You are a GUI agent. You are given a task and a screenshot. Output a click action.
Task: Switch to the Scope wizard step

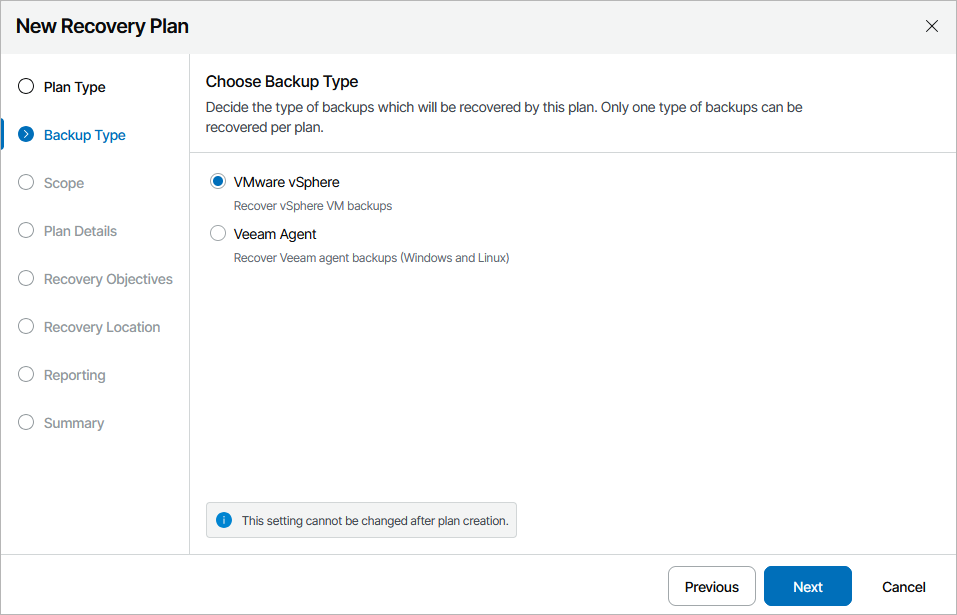click(x=64, y=182)
